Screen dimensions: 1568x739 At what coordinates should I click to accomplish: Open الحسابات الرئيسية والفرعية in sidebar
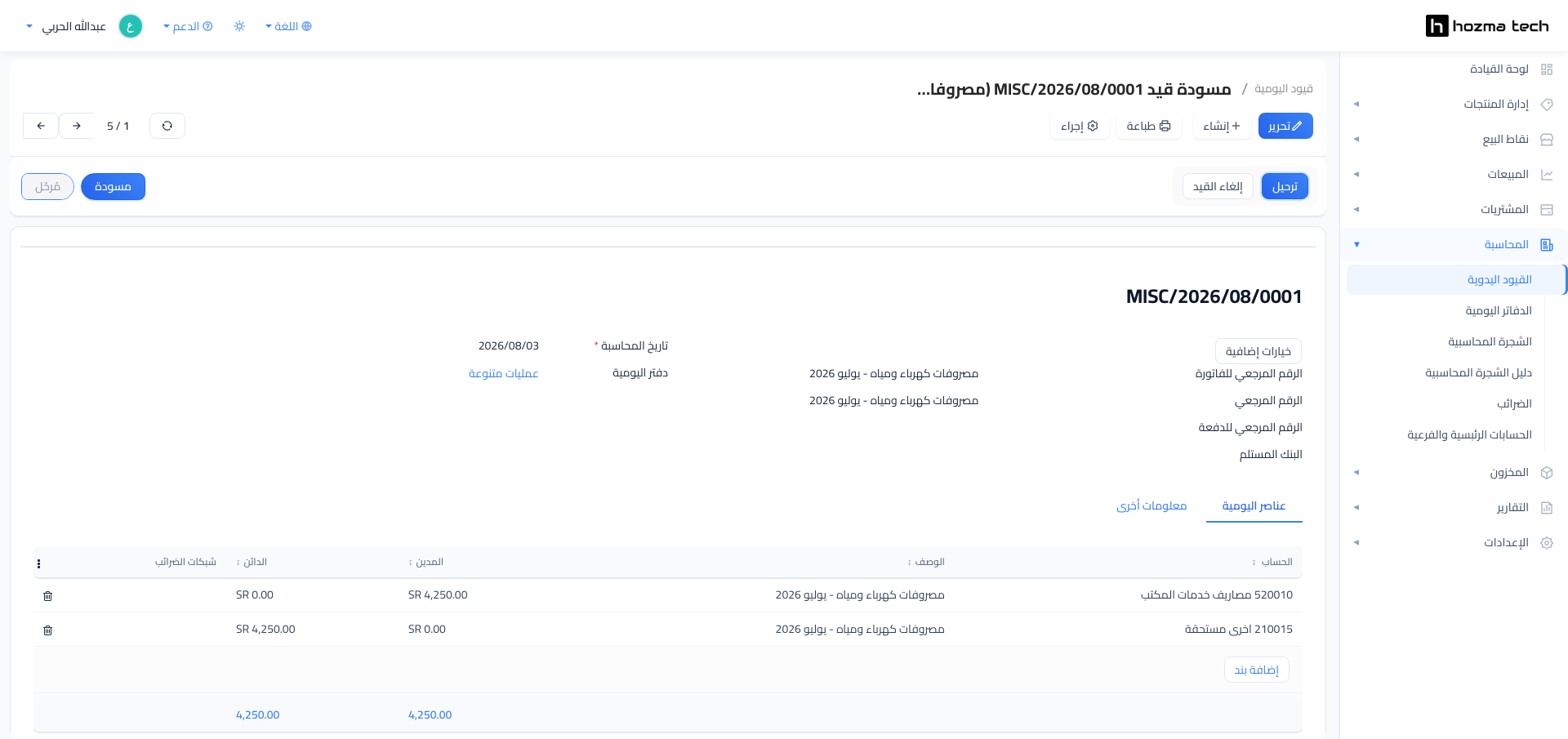click(x=1469, y=435)
